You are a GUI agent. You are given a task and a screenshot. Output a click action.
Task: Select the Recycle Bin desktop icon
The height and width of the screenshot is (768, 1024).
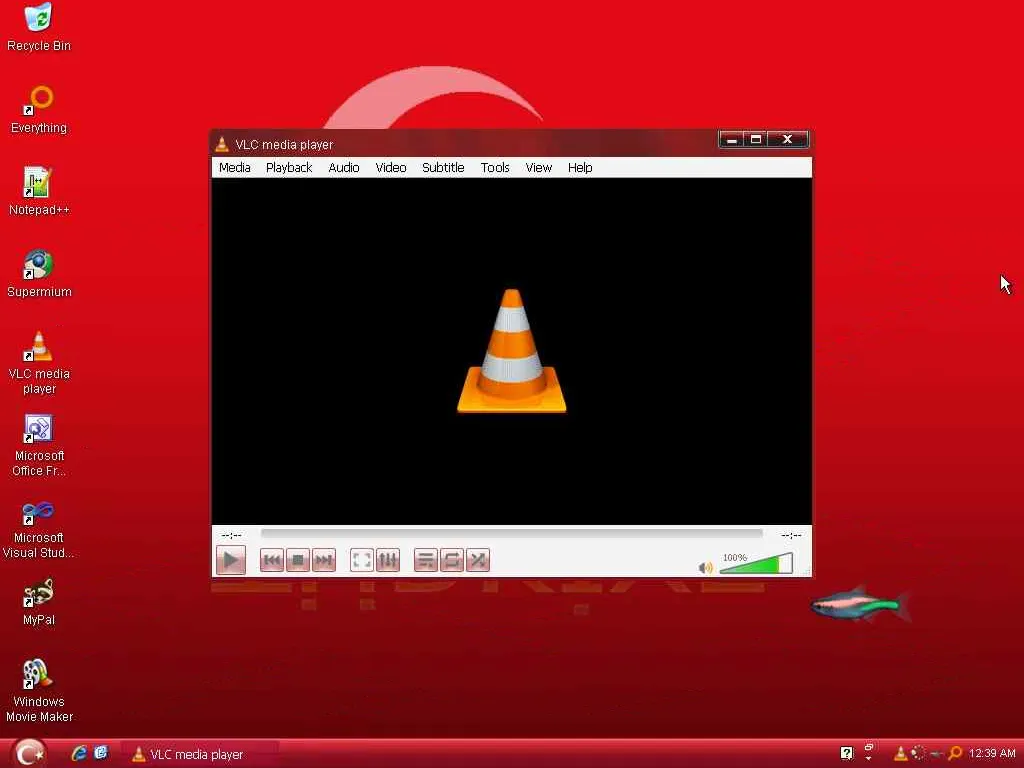[x=39, y=28]
